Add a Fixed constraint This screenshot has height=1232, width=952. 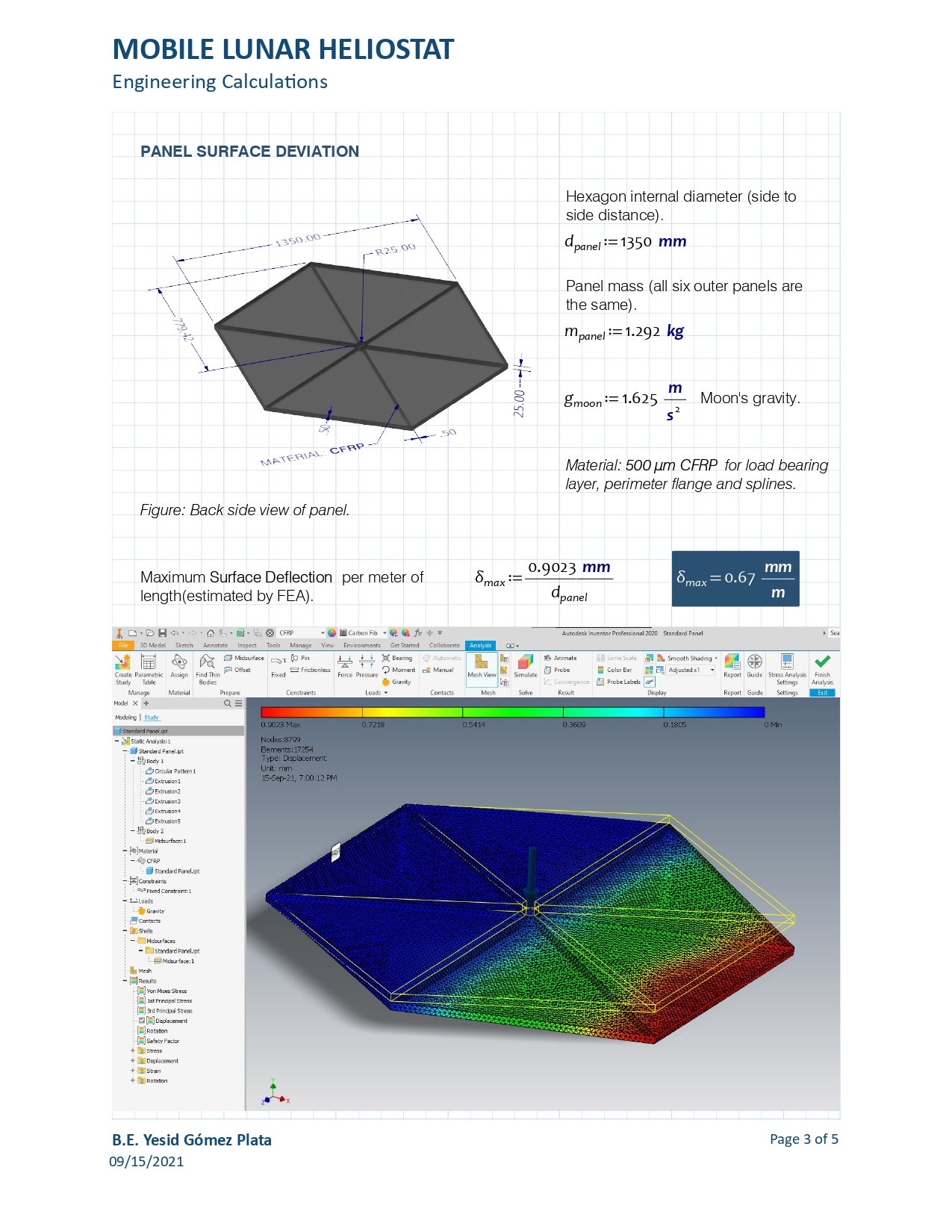pos(279,666)
